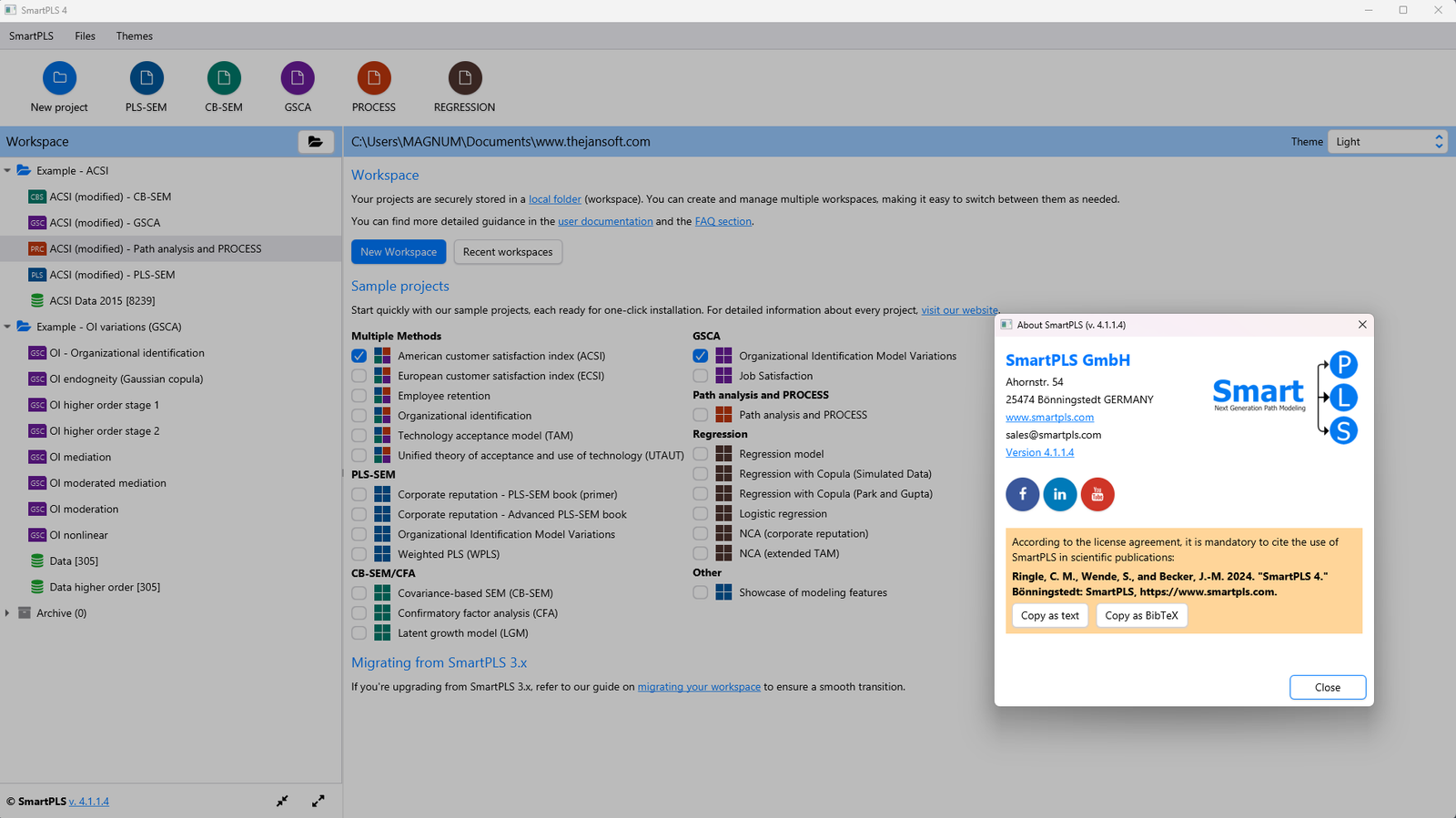Create a new PLS-SEM model
This screenshot has height=818, width=1456.
point(146,78)
